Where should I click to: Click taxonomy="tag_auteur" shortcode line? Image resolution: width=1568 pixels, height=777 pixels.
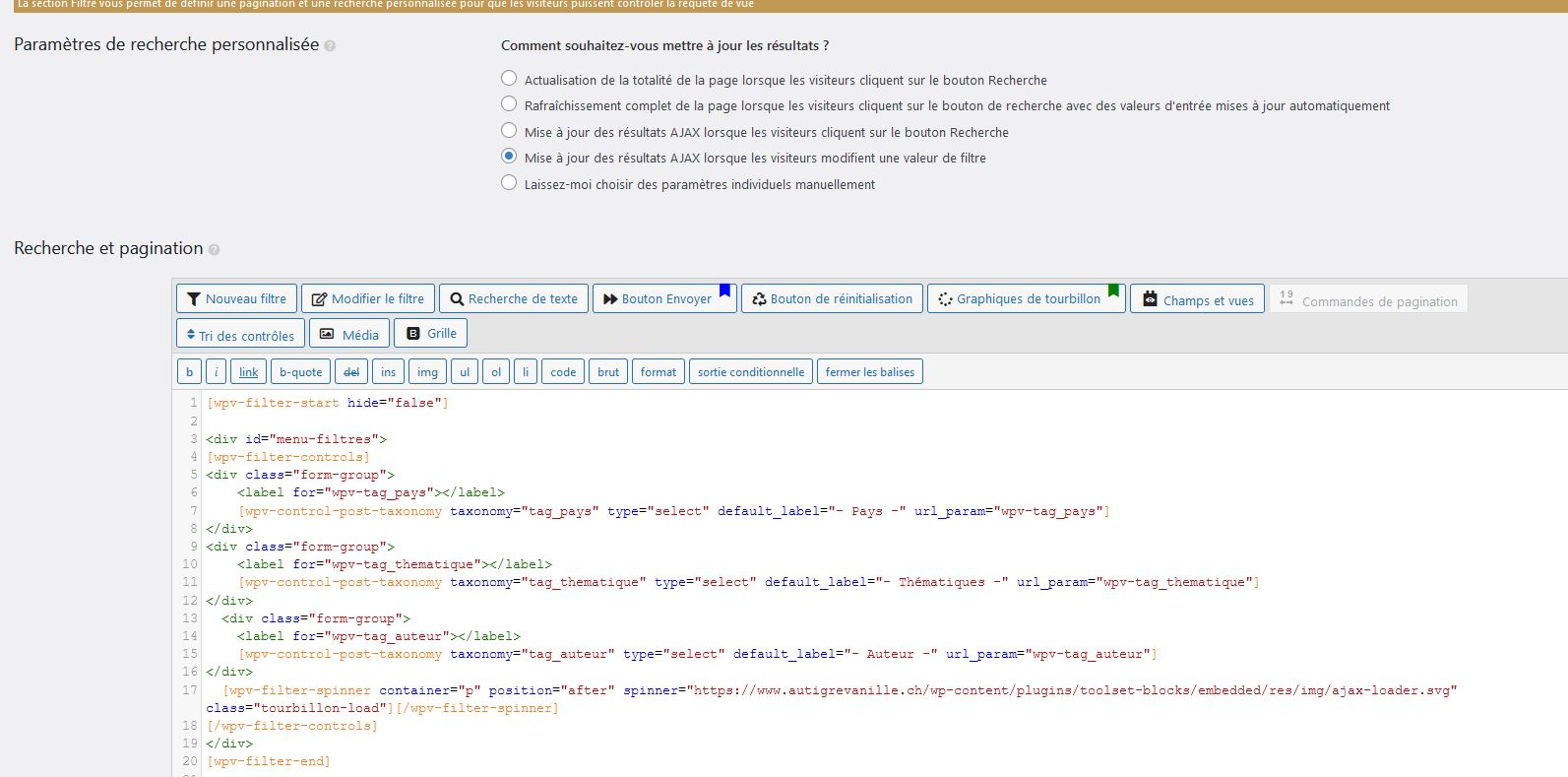click(x=698, y=654)
